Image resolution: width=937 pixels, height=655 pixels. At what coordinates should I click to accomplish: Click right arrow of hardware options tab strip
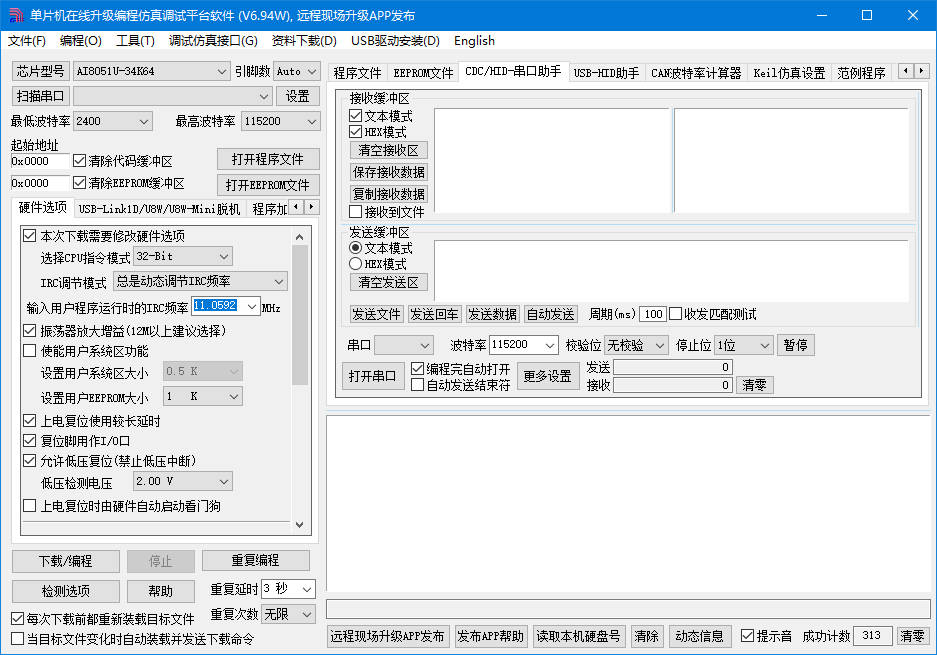pyautogui.click(x=312, y=207)
